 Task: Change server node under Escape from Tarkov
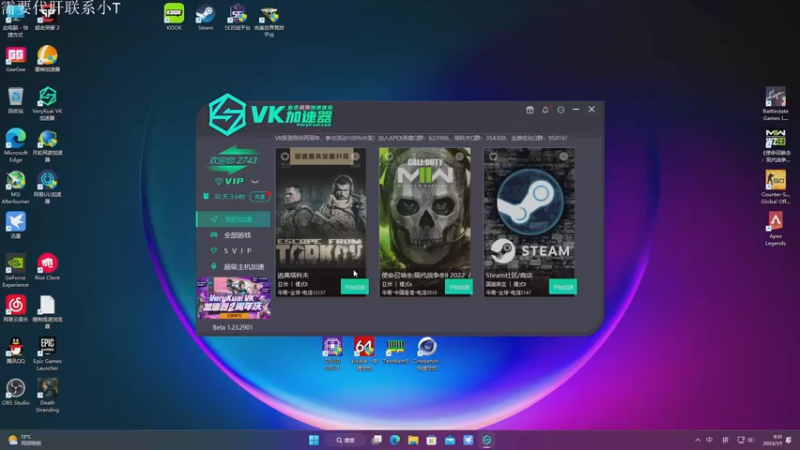301,292
